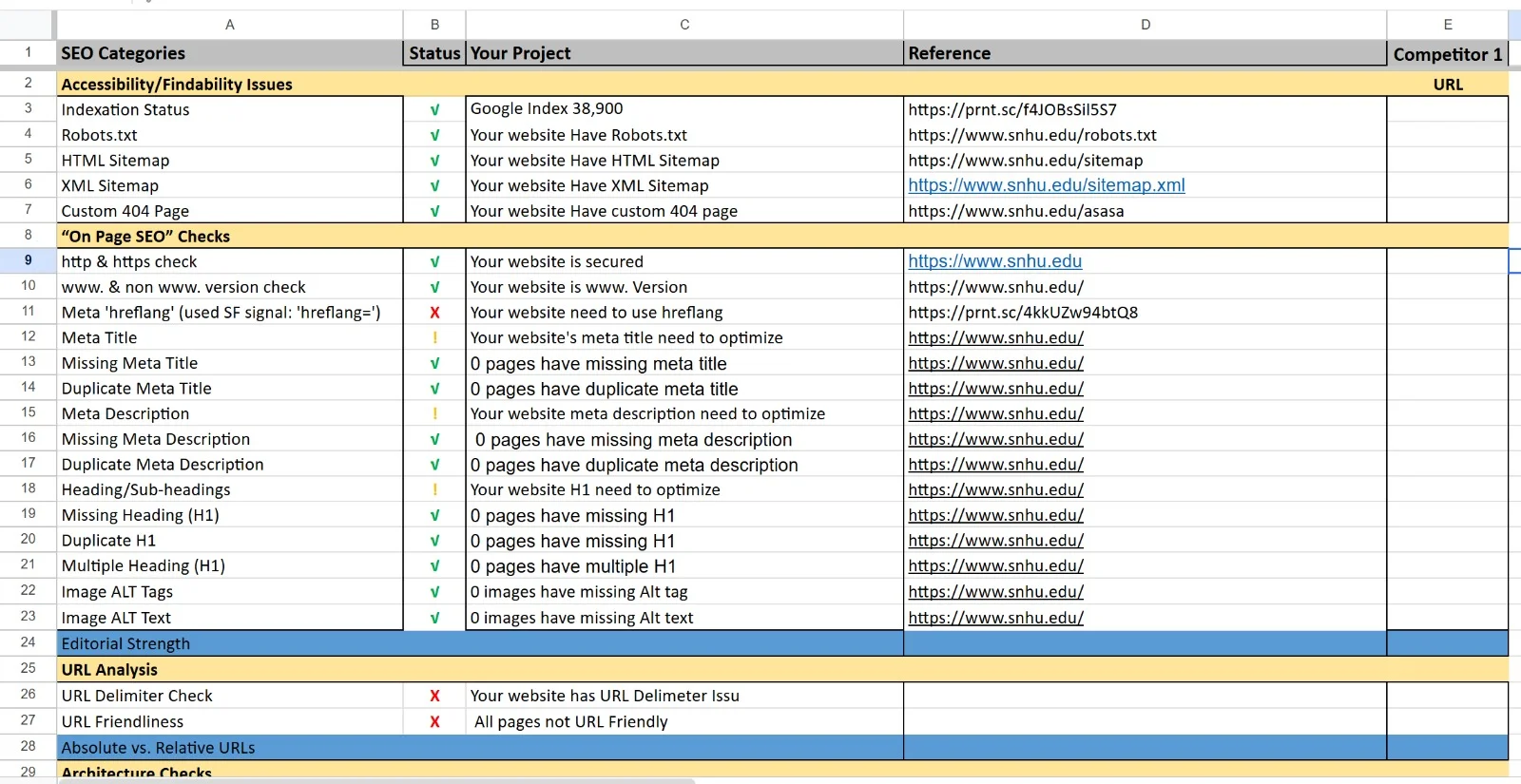Open the Meta Title row reference link

tap(995, 337)
